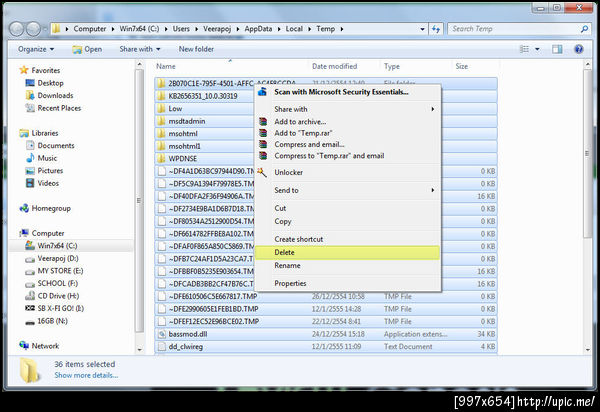
Task: Click the change view icon
Action: click(x=524, y=49)
